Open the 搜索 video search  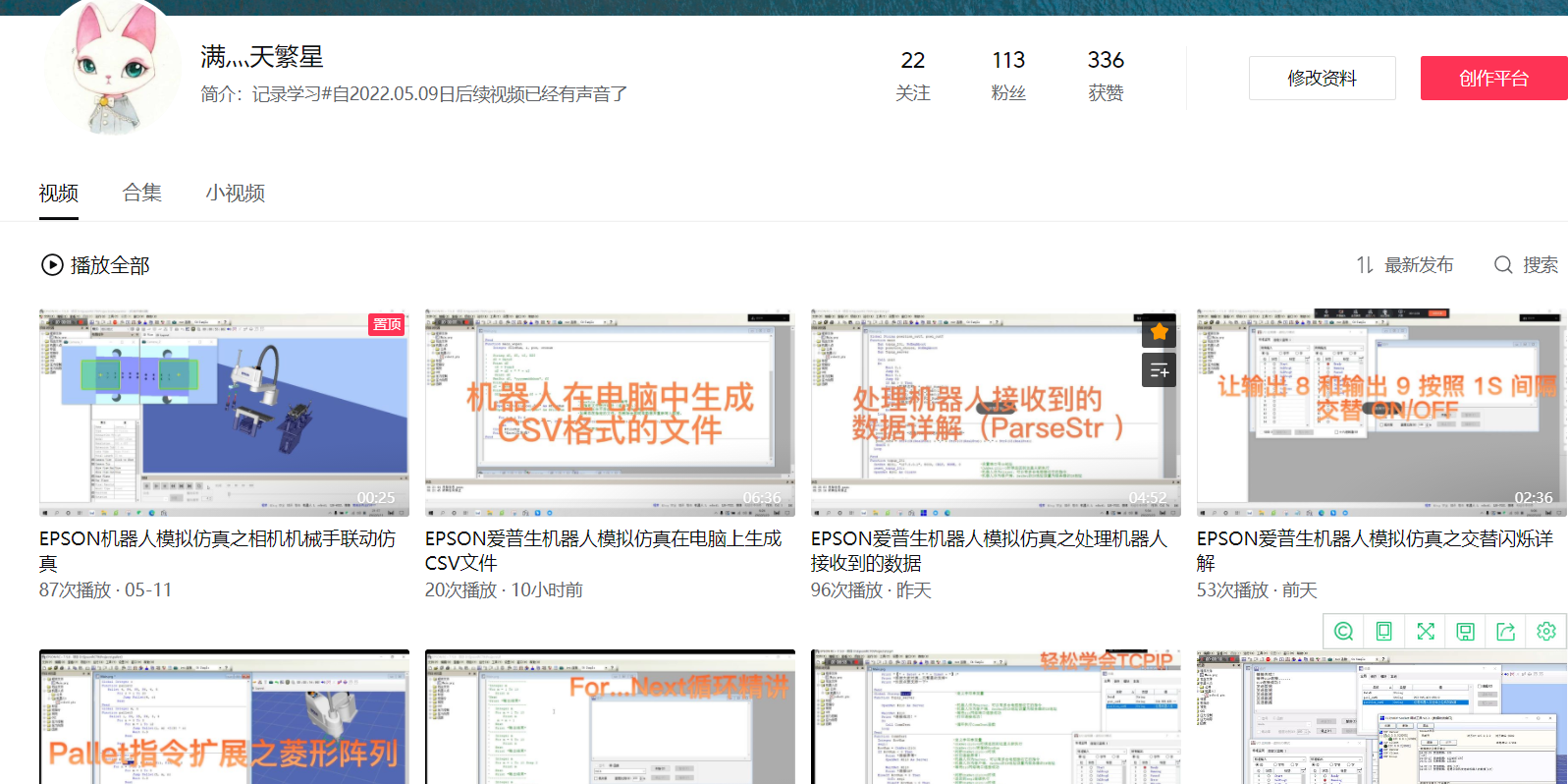1526,265
